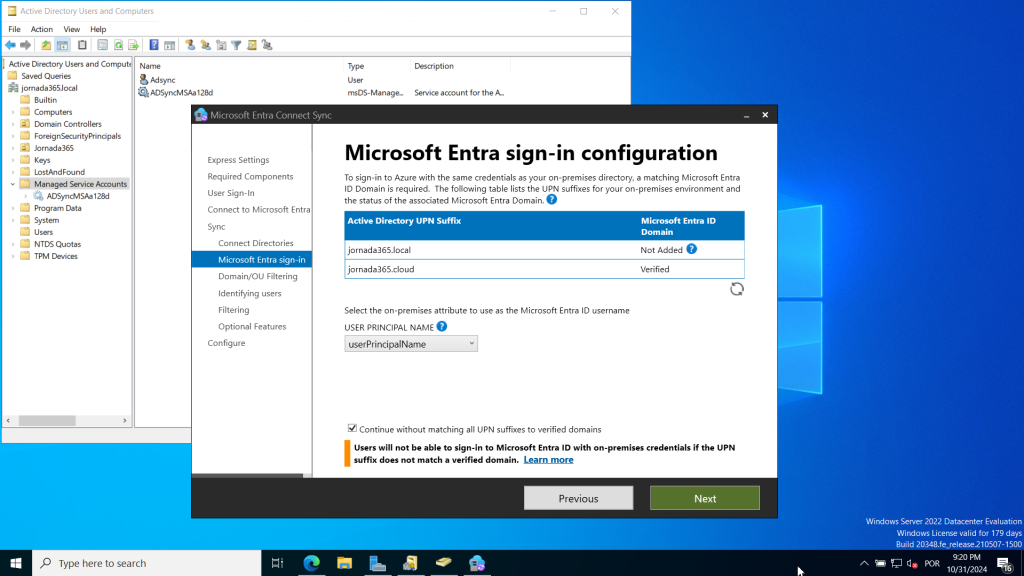Open File Explorer from the taskbar

344,563
